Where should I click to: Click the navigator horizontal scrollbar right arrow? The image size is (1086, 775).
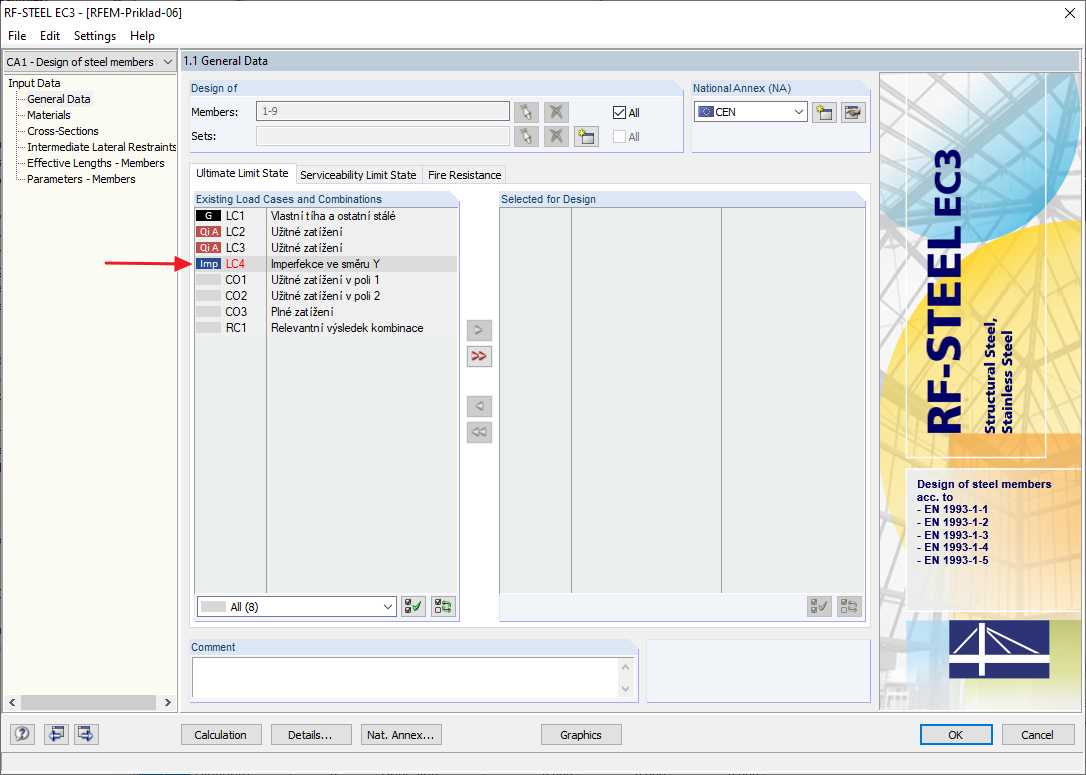168,702
